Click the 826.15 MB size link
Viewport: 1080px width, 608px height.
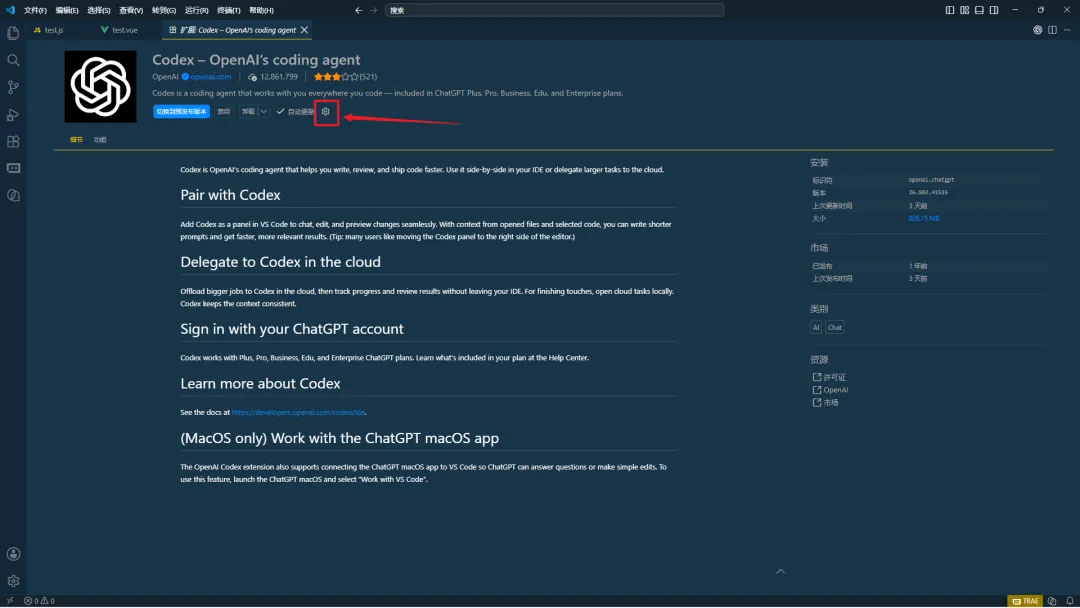(924, 218)
